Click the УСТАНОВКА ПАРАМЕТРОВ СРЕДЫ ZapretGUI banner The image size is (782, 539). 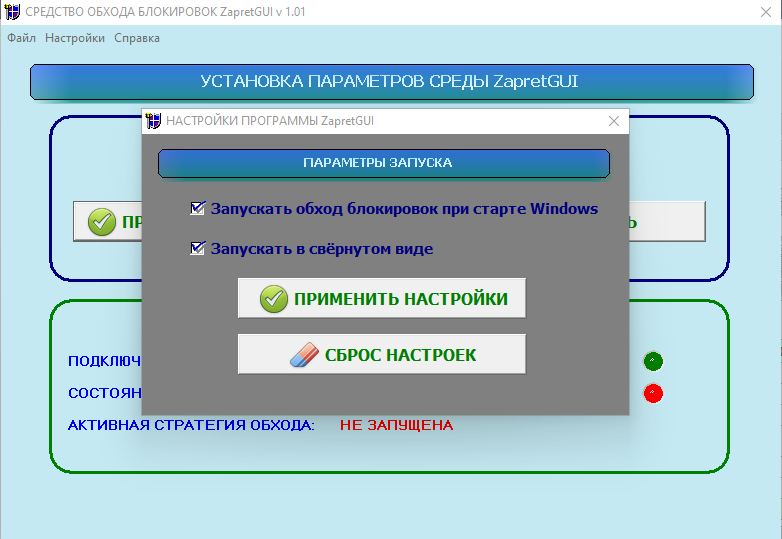[x=391, y=82]
